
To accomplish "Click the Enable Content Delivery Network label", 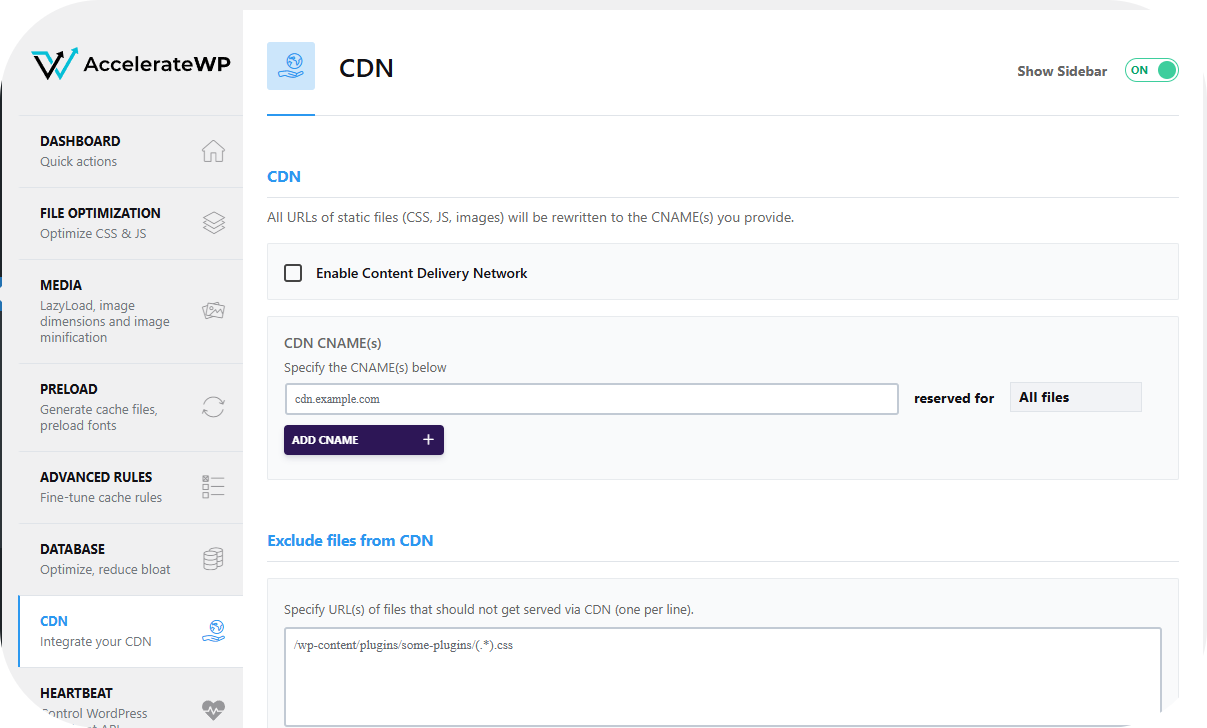I will (x=422, y=273).
